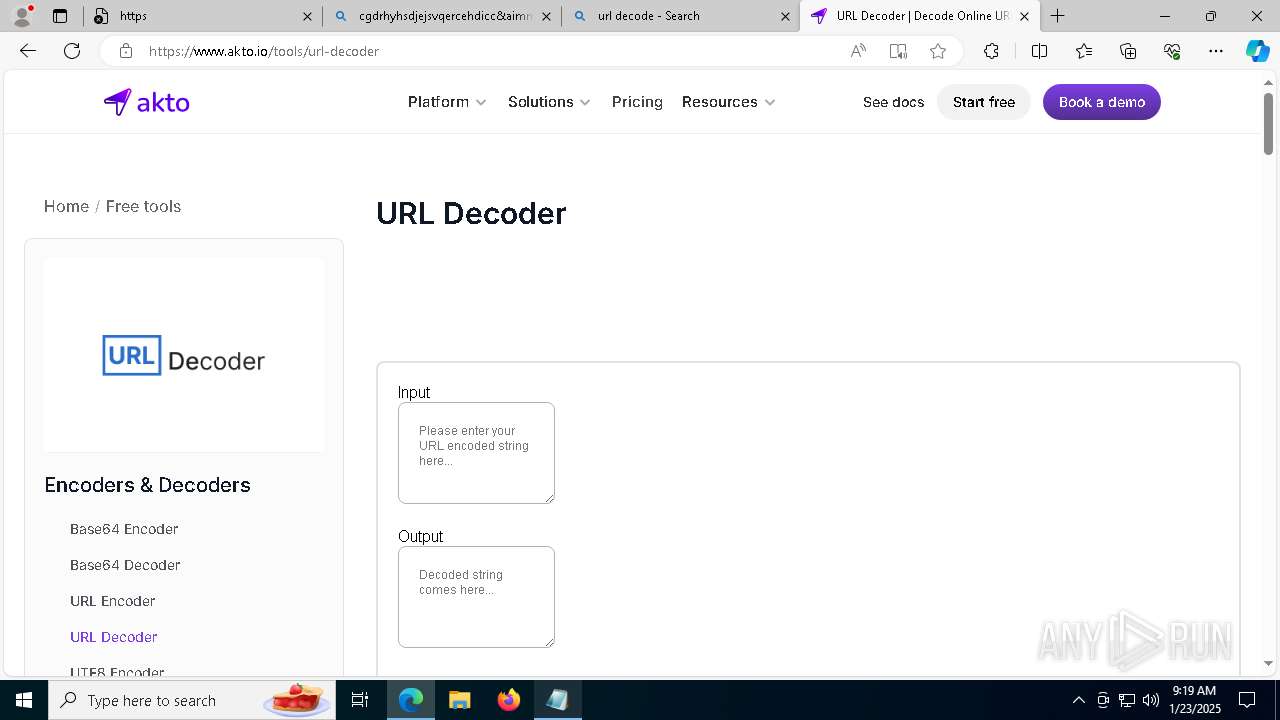Open Collections icon in toolbar
Screen dimensions: 1280x720
point(1128,51)
